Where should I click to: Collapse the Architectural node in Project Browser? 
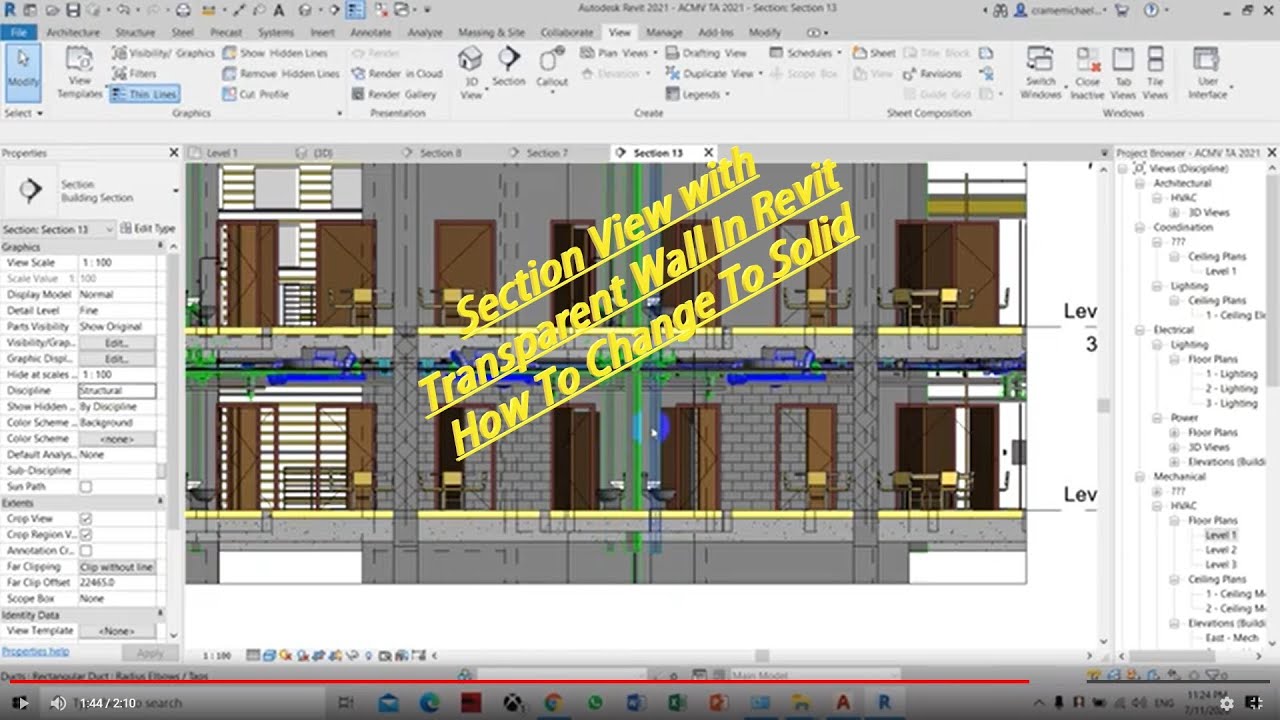pyautogui.click(x=1140, y=184)
